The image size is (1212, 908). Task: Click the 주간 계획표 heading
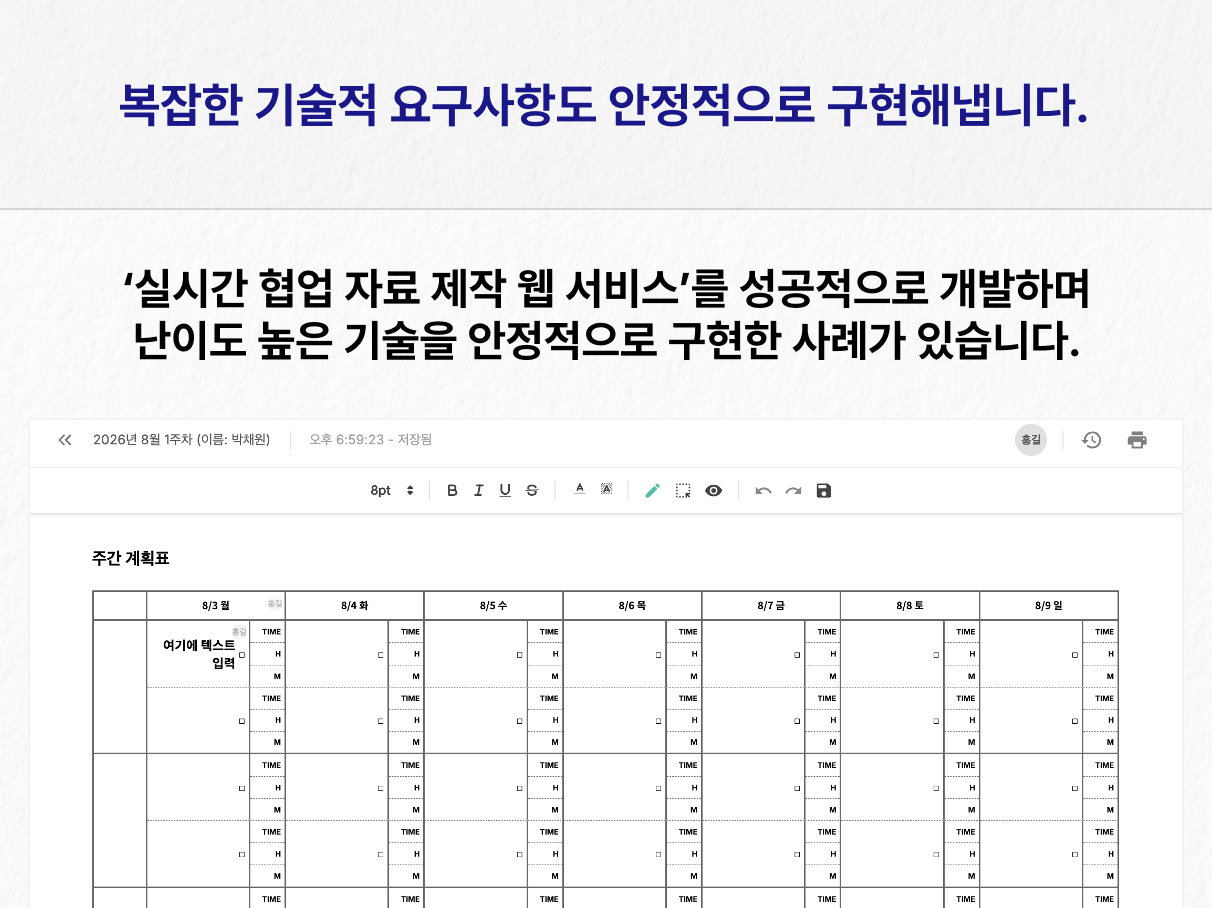click(x=131, y=559)
